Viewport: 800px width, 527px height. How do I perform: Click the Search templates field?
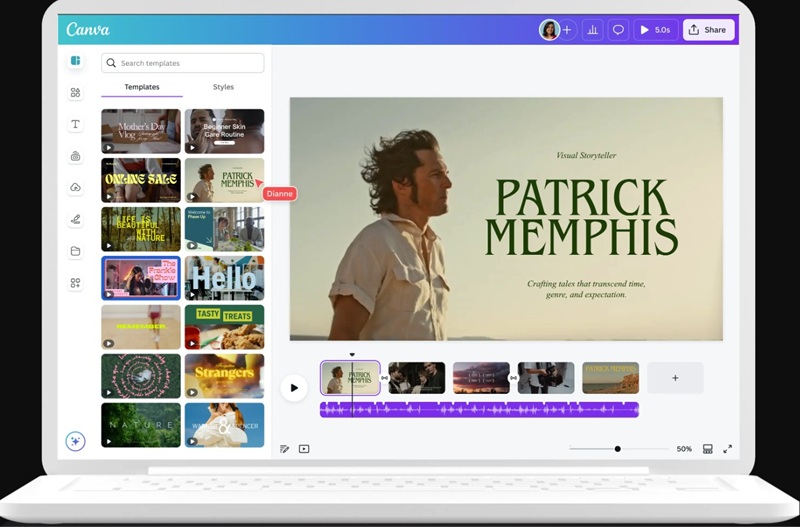click(x=183, y=63)
